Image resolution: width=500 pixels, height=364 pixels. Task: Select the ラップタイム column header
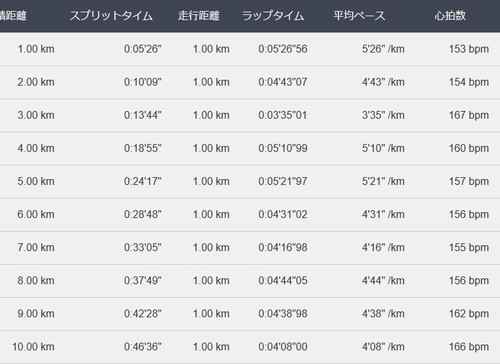click(273, 16)
